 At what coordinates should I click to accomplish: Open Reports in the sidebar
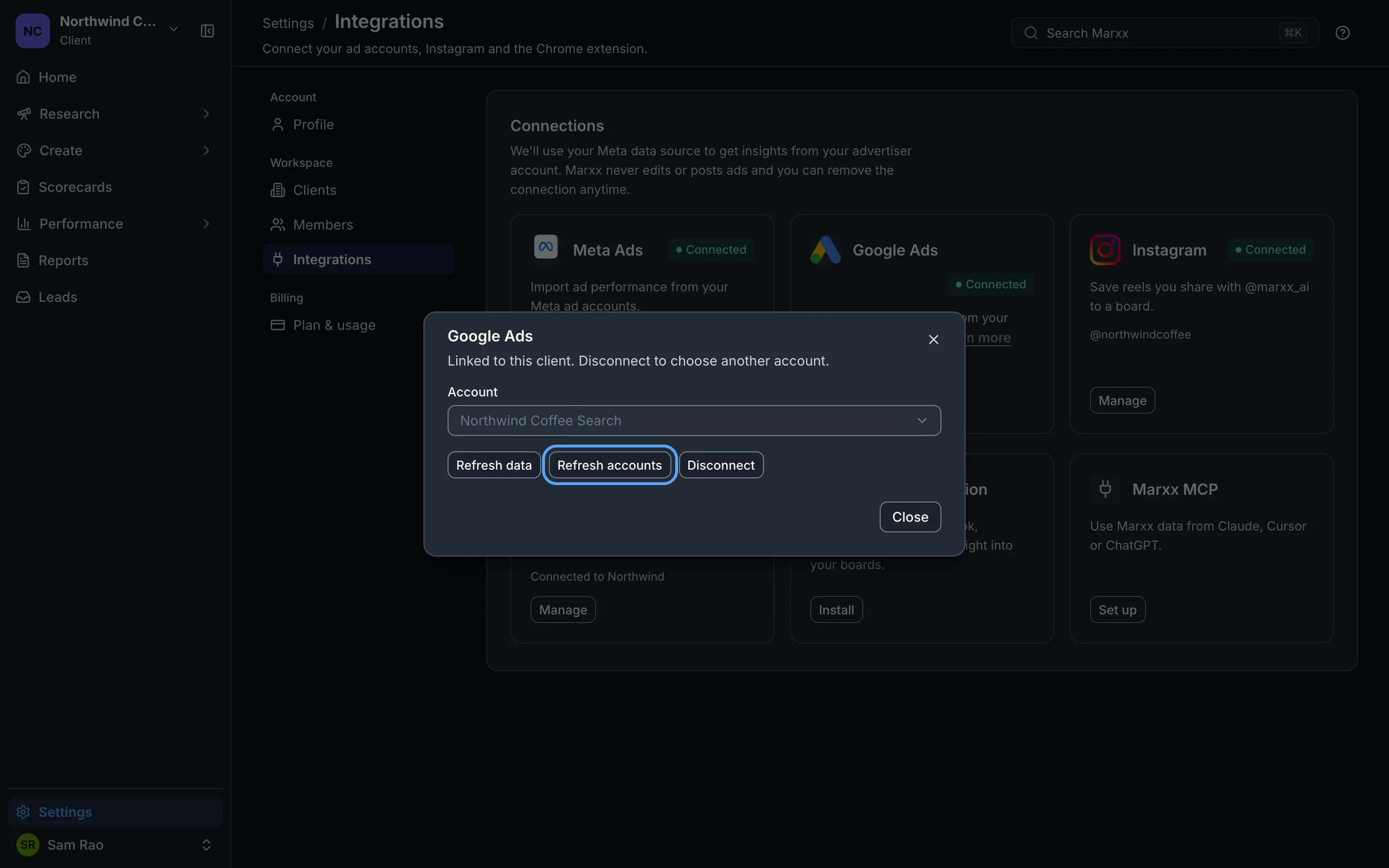click(x=115, y=260)
